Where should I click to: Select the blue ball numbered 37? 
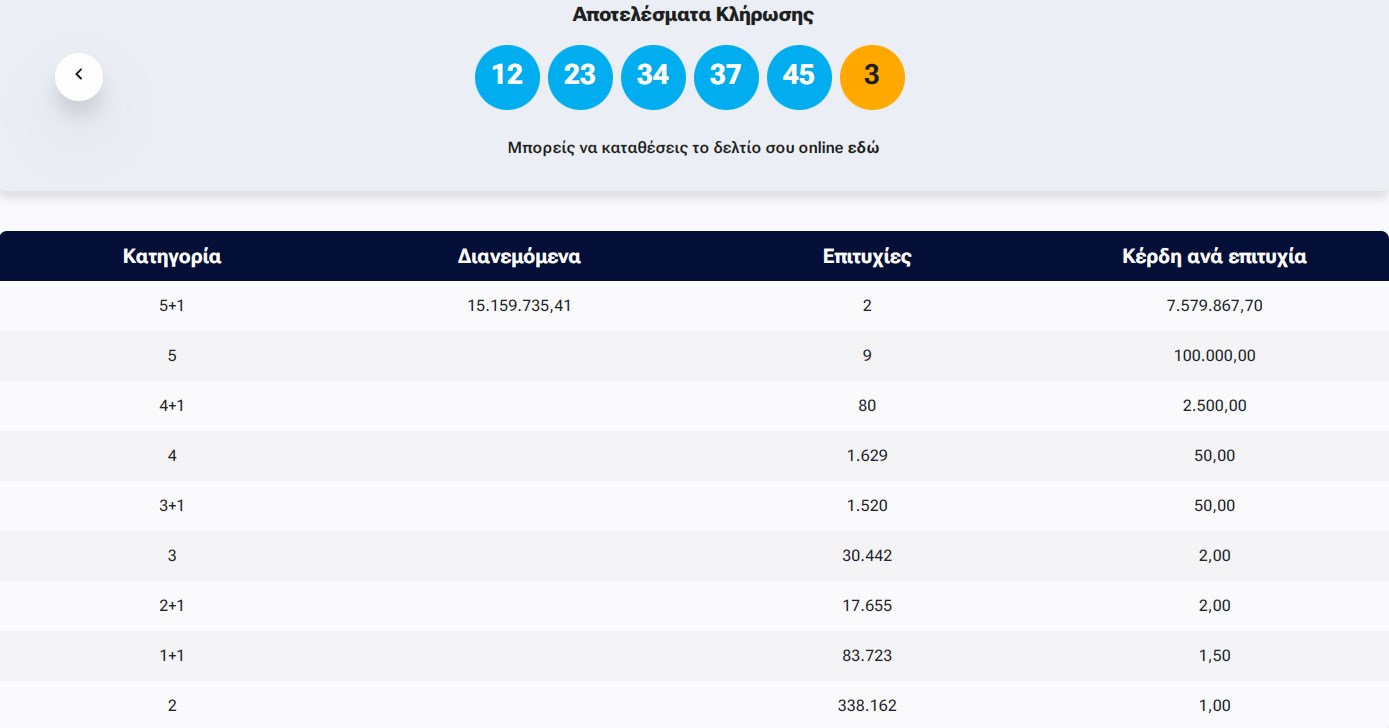(726, 77)
